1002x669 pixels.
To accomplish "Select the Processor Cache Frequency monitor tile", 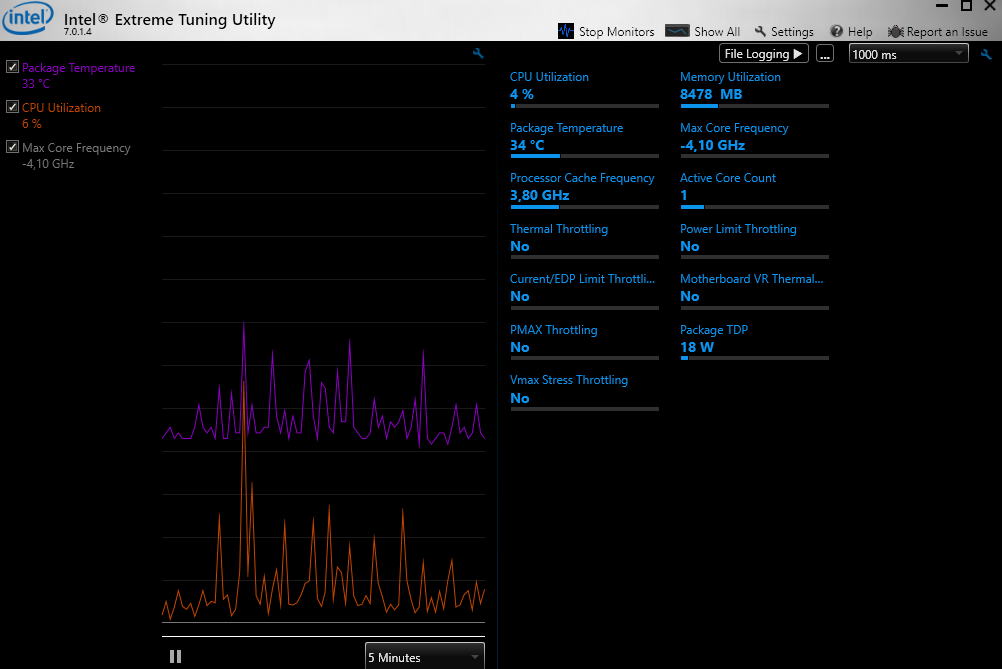I will [x=584, y=190].
